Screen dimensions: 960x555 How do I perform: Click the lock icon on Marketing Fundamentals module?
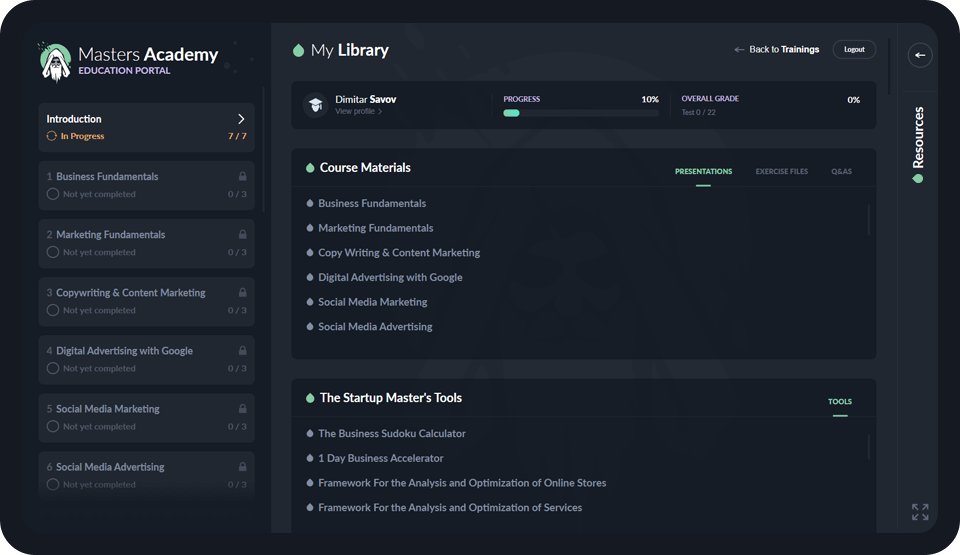coord(242,235)
